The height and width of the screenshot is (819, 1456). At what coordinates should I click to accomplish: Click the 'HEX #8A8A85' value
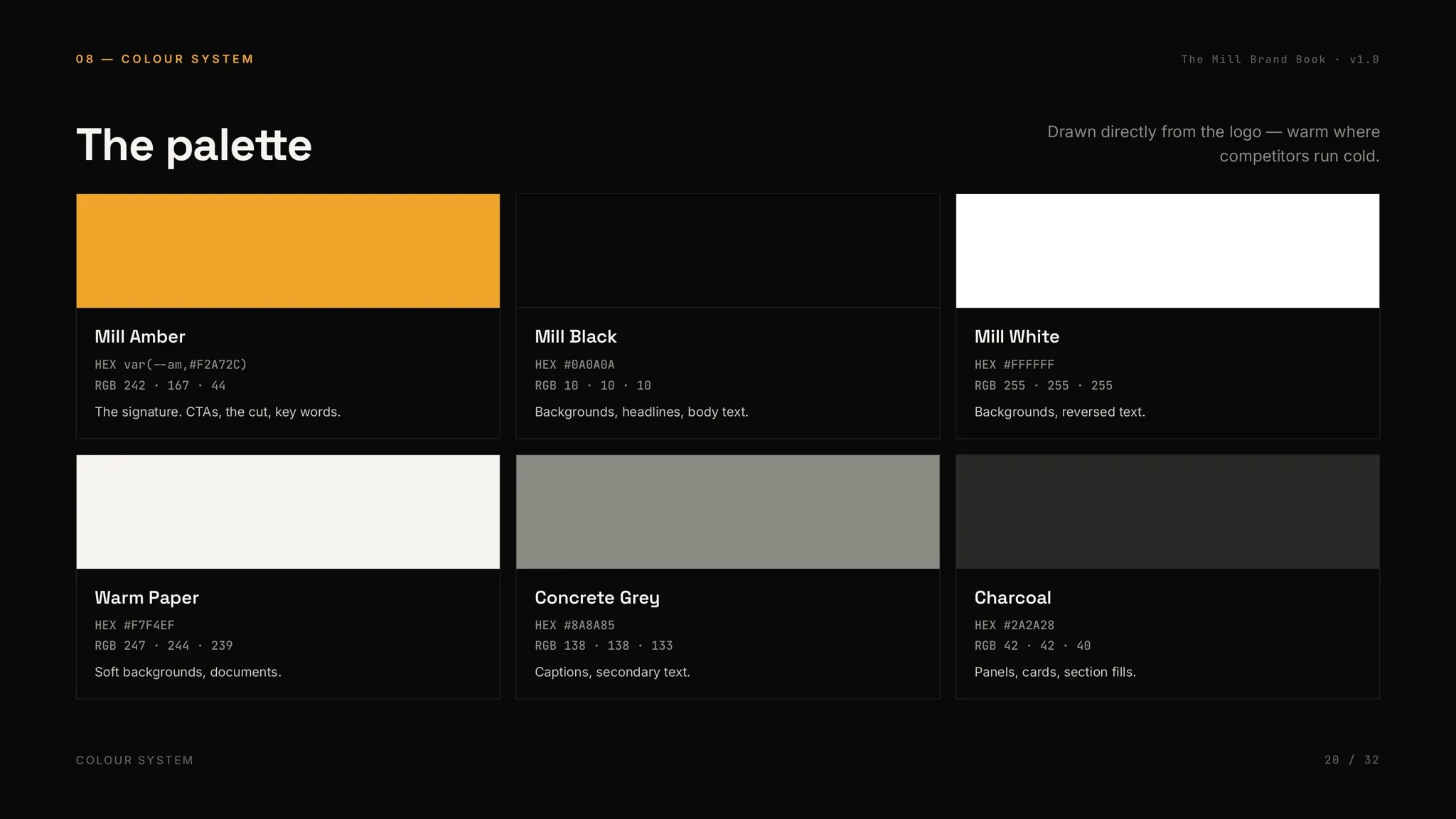click(574, 626)
